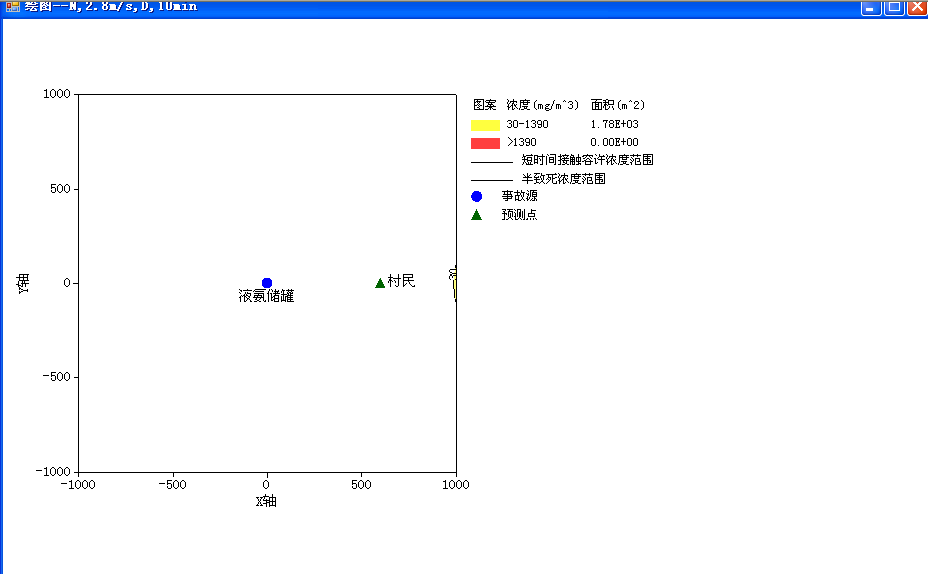The height and width of the screenshot is (574, 928).
Task: Click the Y-axis tick label 1000
Action: [x=57, y=94]
